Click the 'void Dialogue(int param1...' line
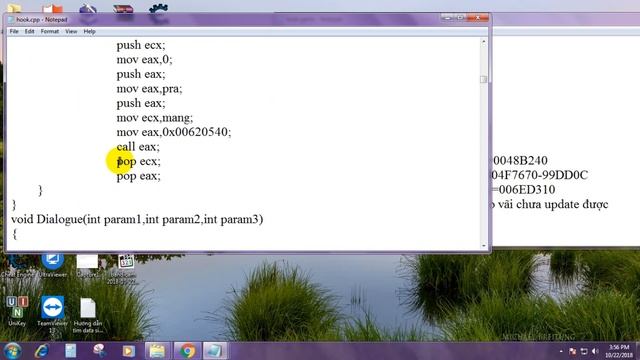Screen dimensions: 640x360 click(137, 220)
